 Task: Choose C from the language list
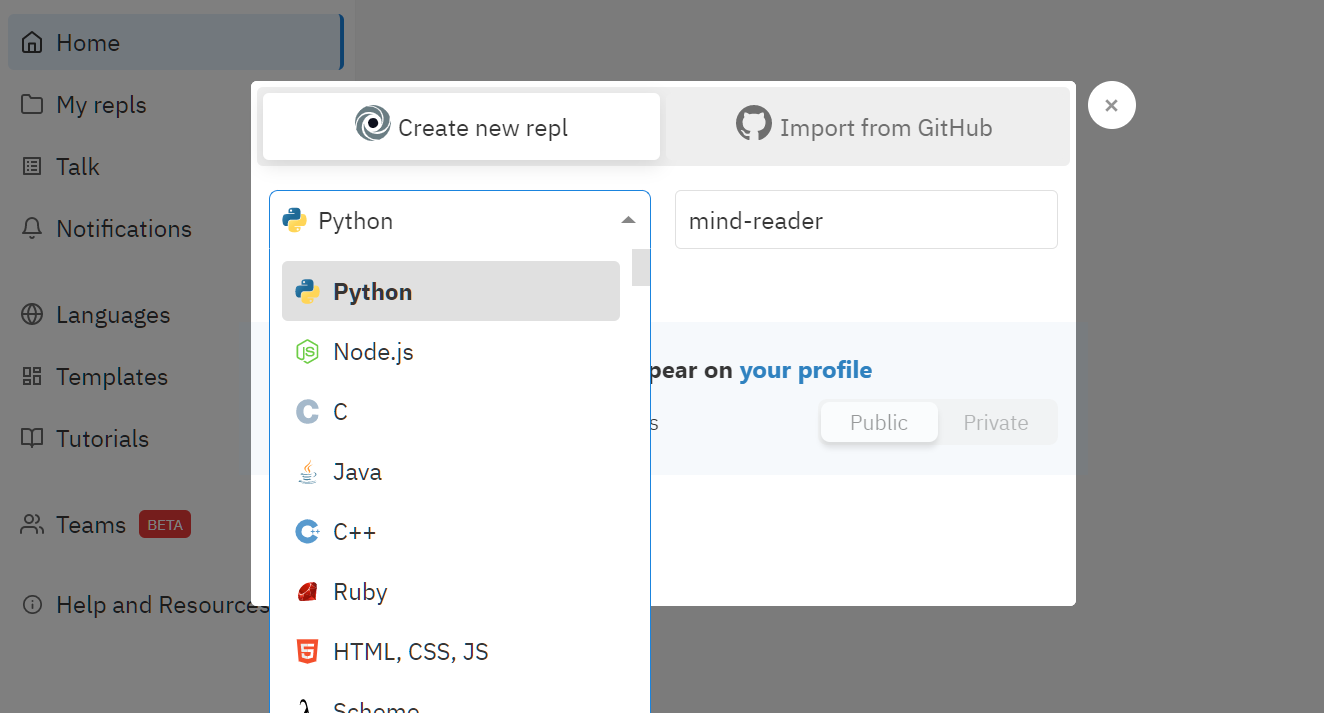(x=451, y=411)
